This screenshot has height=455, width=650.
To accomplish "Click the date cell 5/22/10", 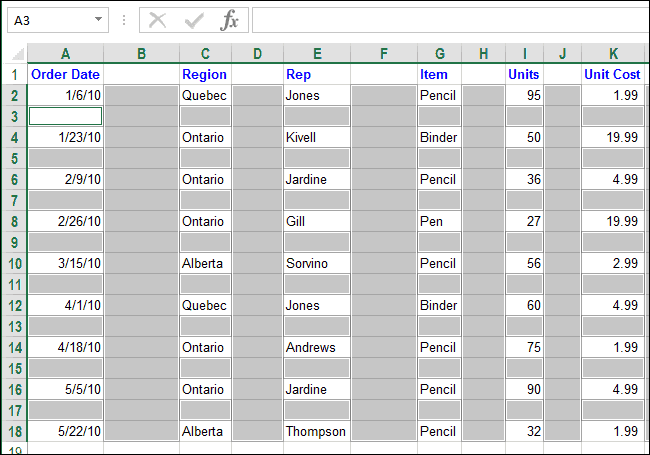I will point(65,431).
